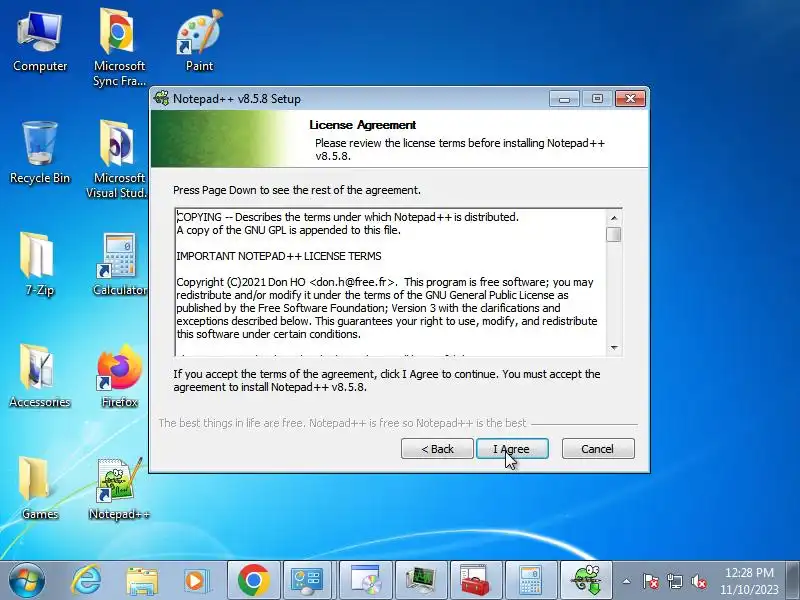Open the Control Panel taskbar item
The height and width of the screenshot is (600, 800).
(x=308, y=580)
